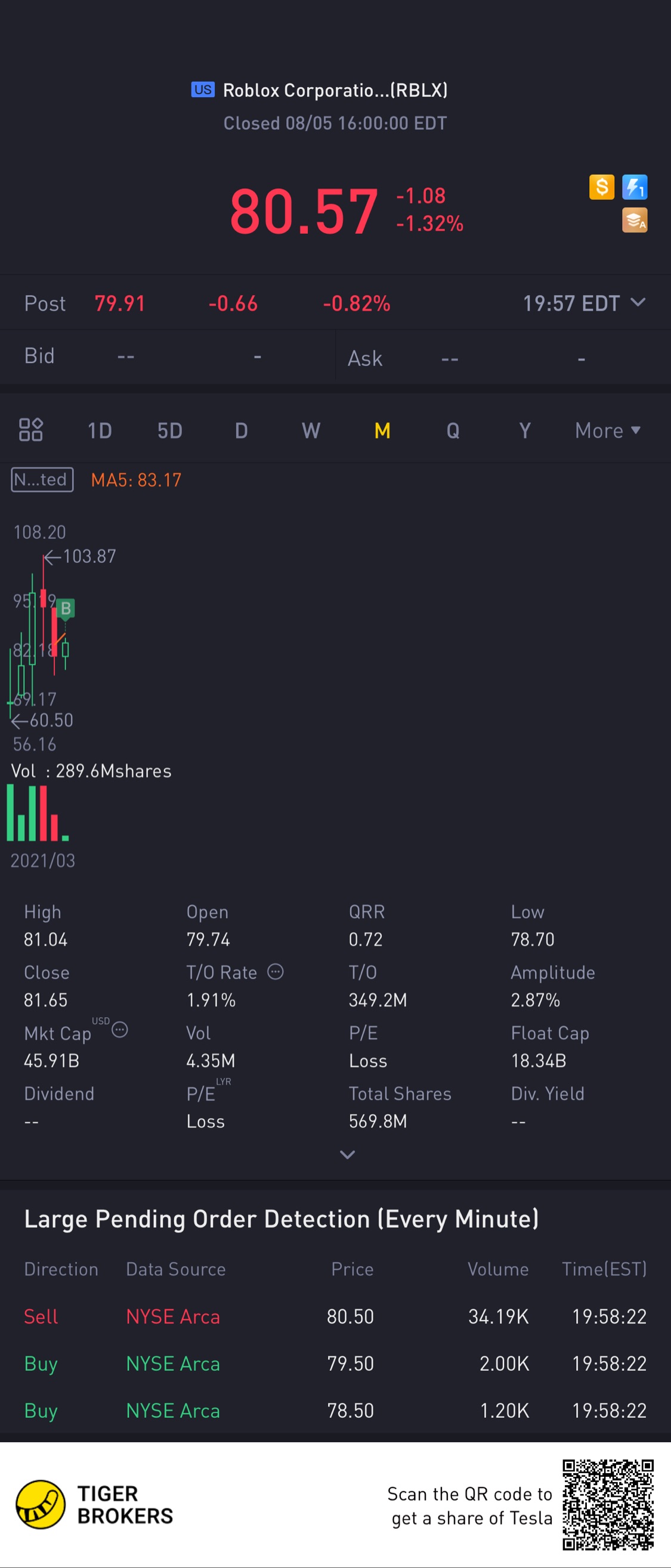
Task: Tap the orange dollar sign icon
Action: coord(602,187)
